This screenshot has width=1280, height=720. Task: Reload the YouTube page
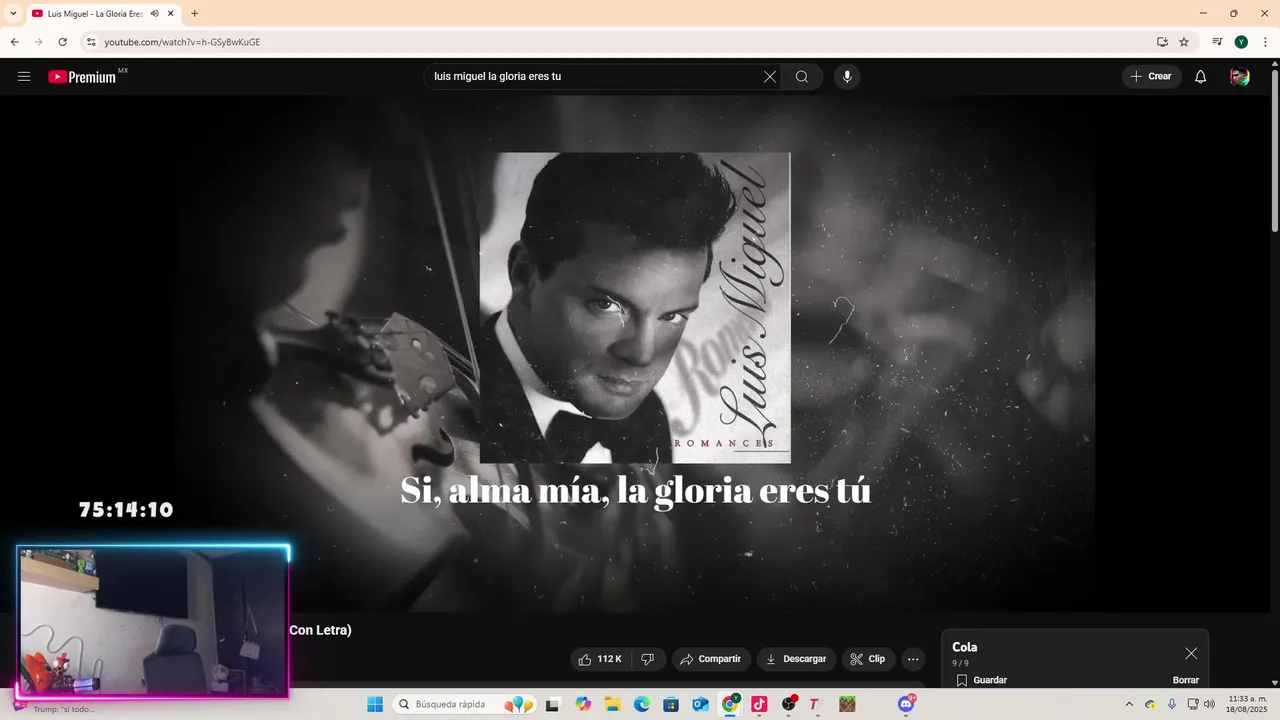click(62, 42)
